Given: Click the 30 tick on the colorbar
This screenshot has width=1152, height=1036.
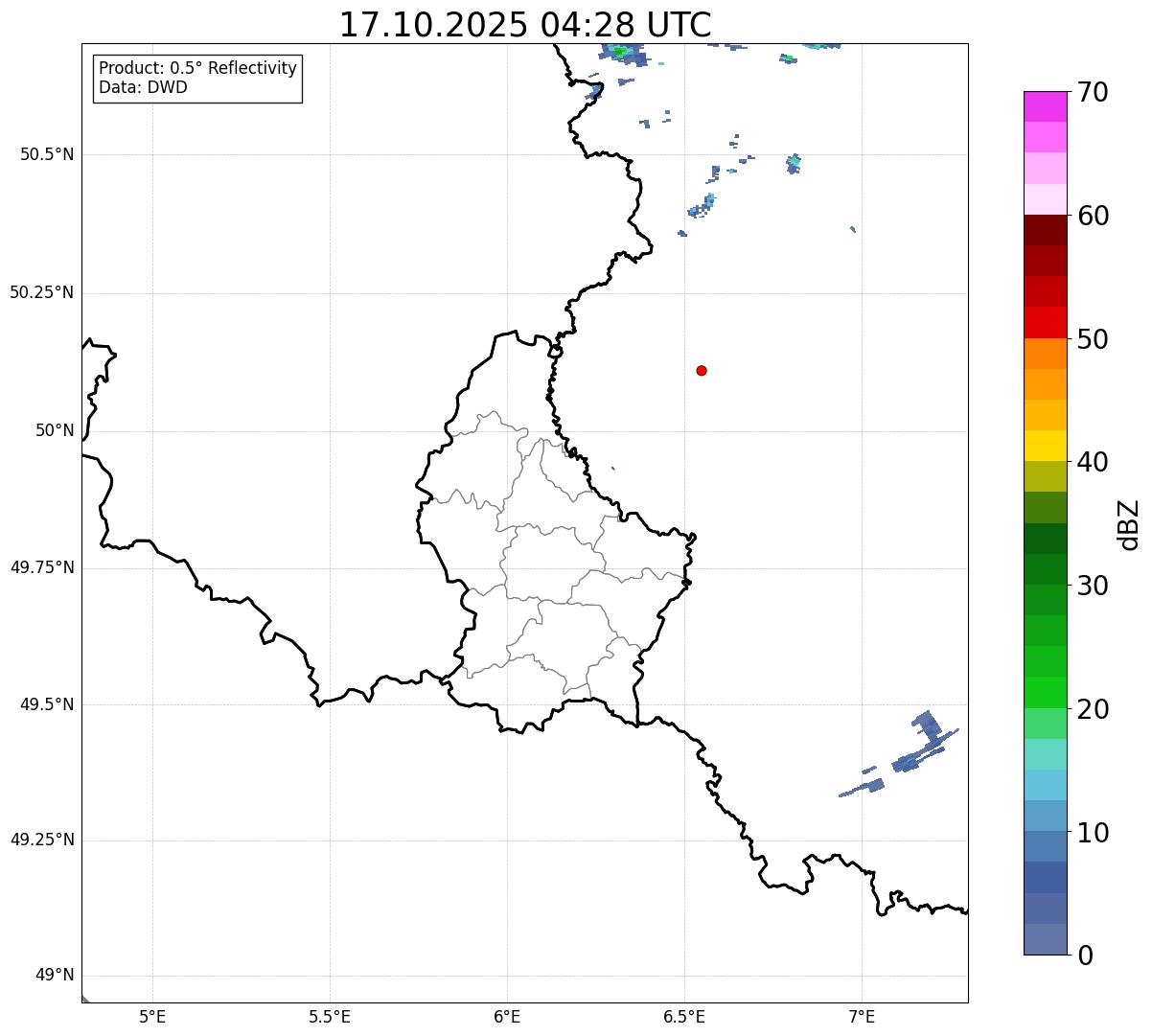Looking at the screenshot, I should pos(1093,586).
